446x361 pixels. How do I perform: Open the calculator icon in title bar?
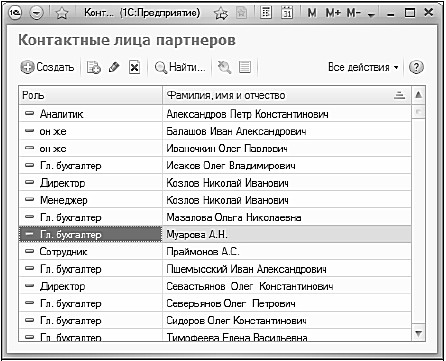tap(266, 13)
